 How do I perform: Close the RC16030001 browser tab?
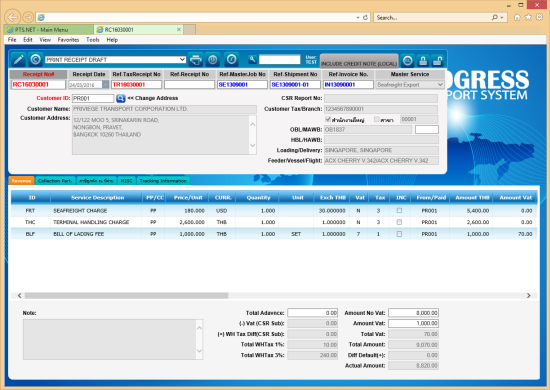click(x=179, y=29)
